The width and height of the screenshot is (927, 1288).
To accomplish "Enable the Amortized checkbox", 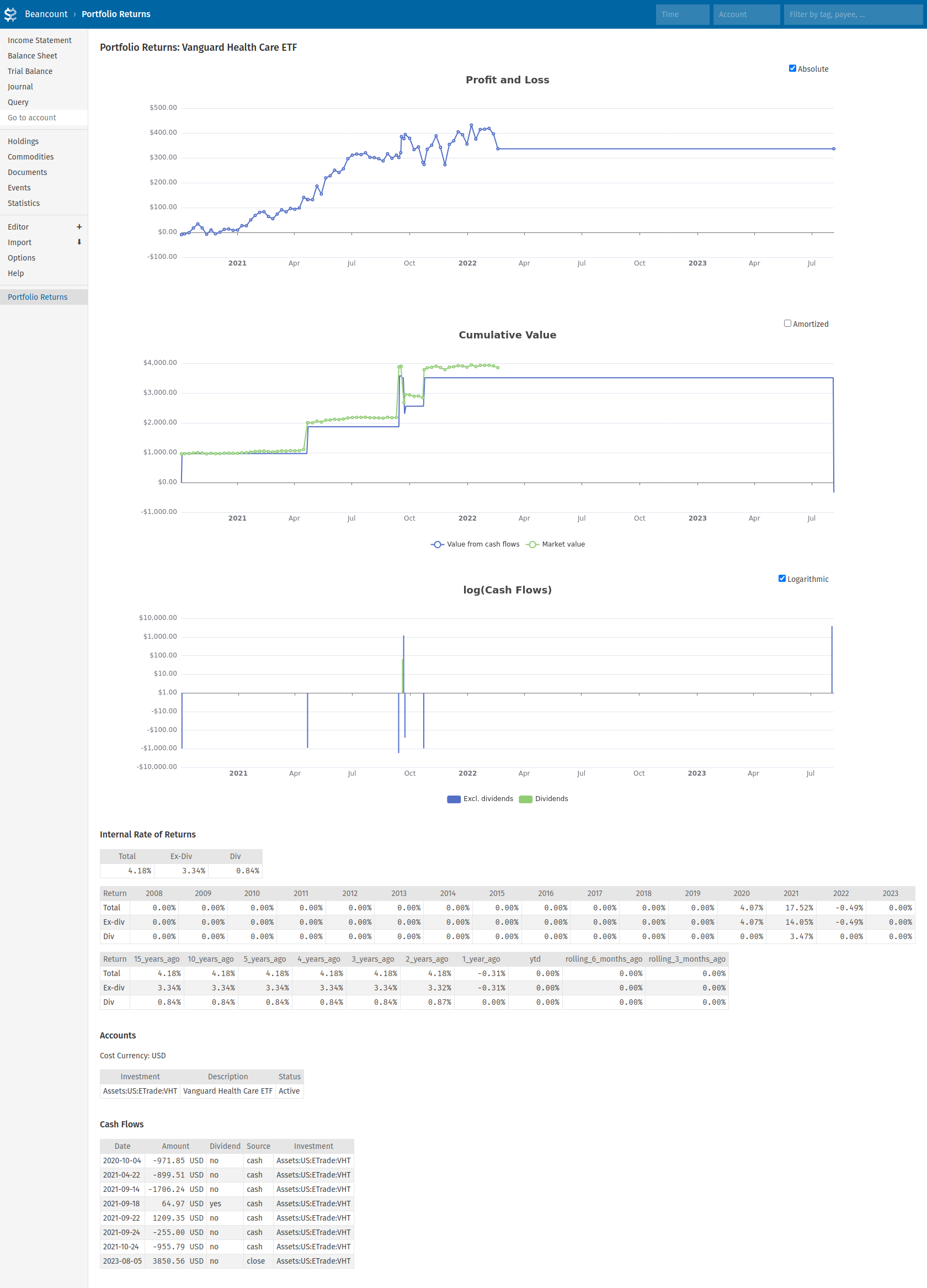I will pyautogui.click(x=787, y=324).
